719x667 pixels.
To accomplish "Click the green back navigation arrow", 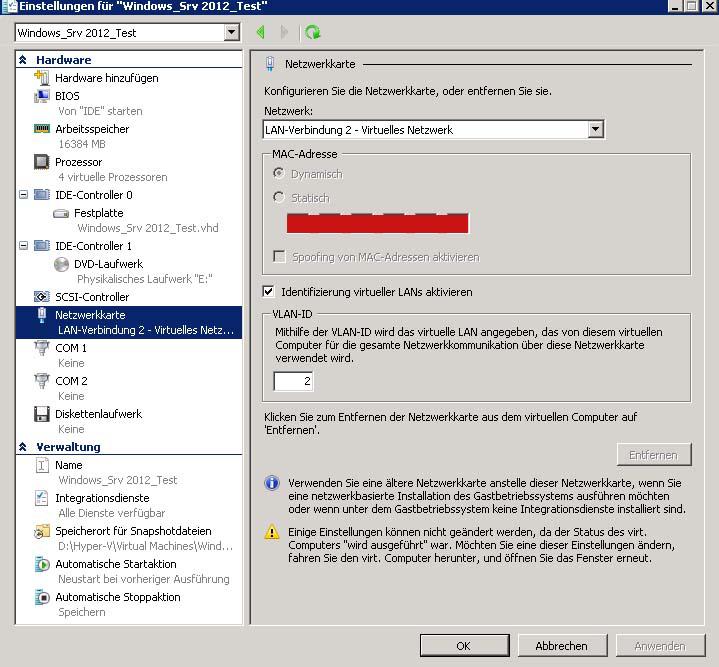I will coord(260,32).
